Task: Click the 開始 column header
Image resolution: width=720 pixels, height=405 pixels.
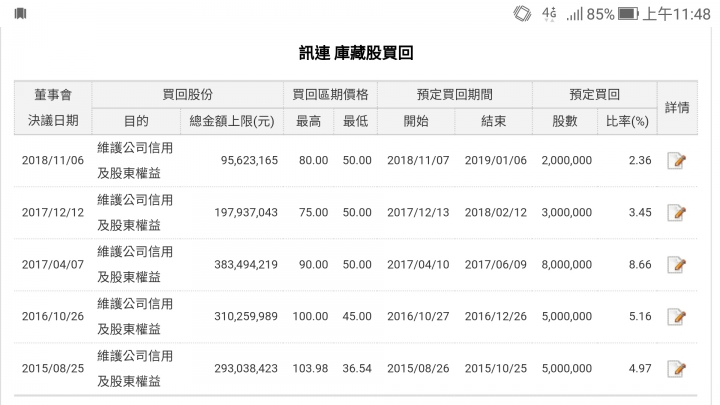Action: tap(416, 121)
